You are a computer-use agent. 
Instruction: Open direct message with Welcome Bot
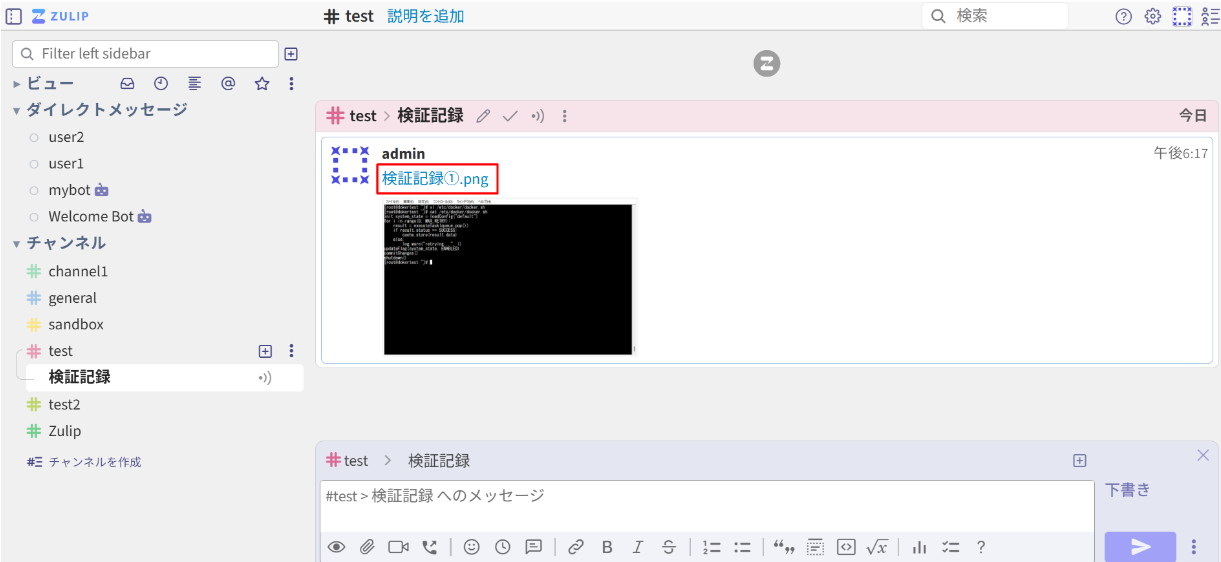pyautogui.click(x=91, y=216)
